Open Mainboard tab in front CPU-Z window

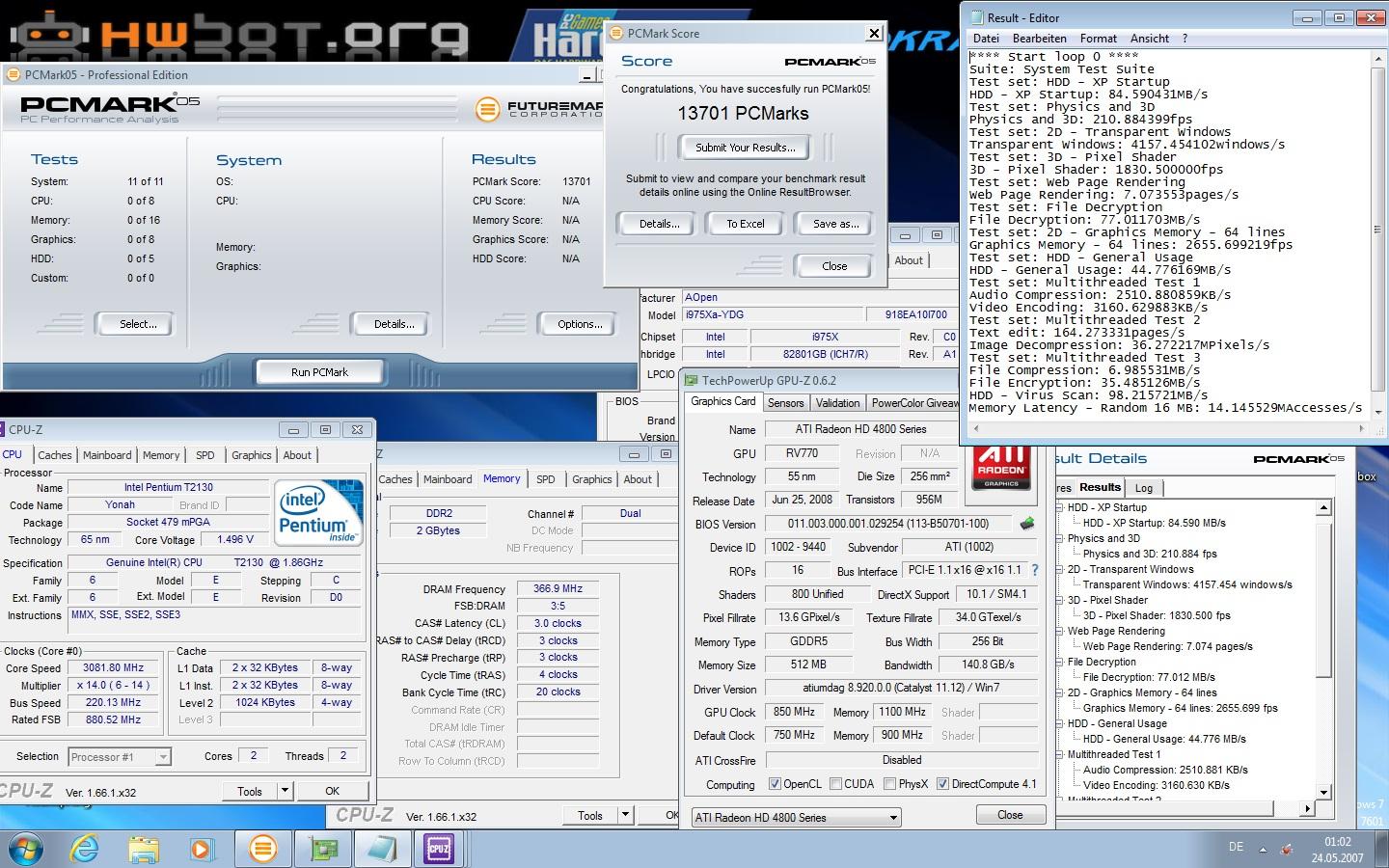pos(107,455)
